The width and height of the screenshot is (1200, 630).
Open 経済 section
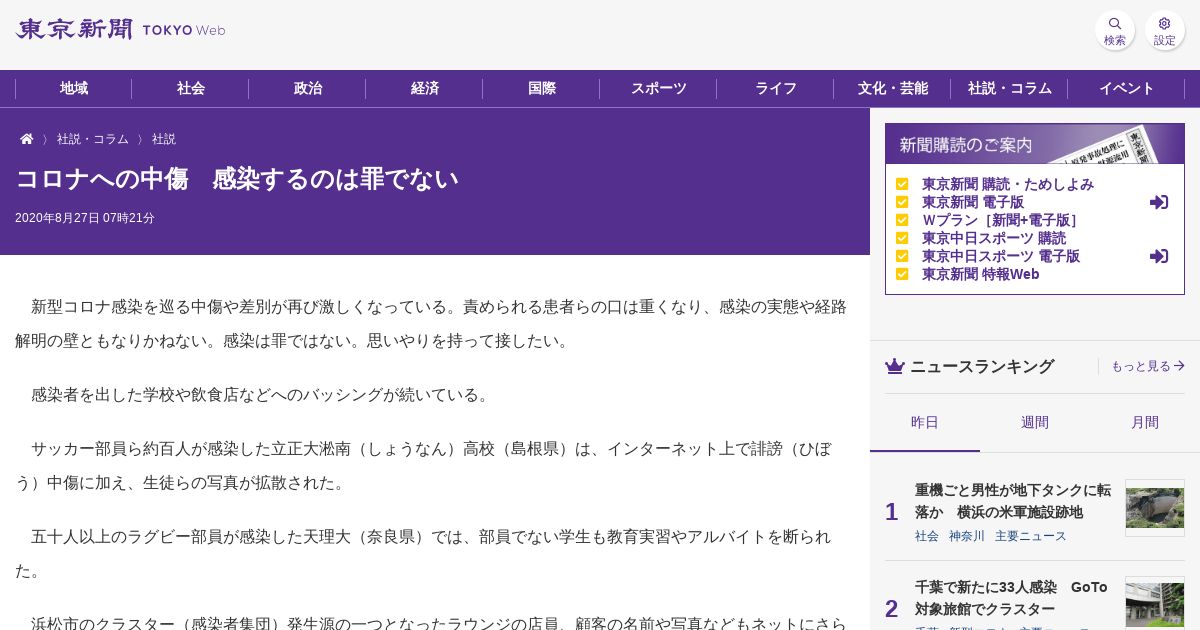coord(425,88)
